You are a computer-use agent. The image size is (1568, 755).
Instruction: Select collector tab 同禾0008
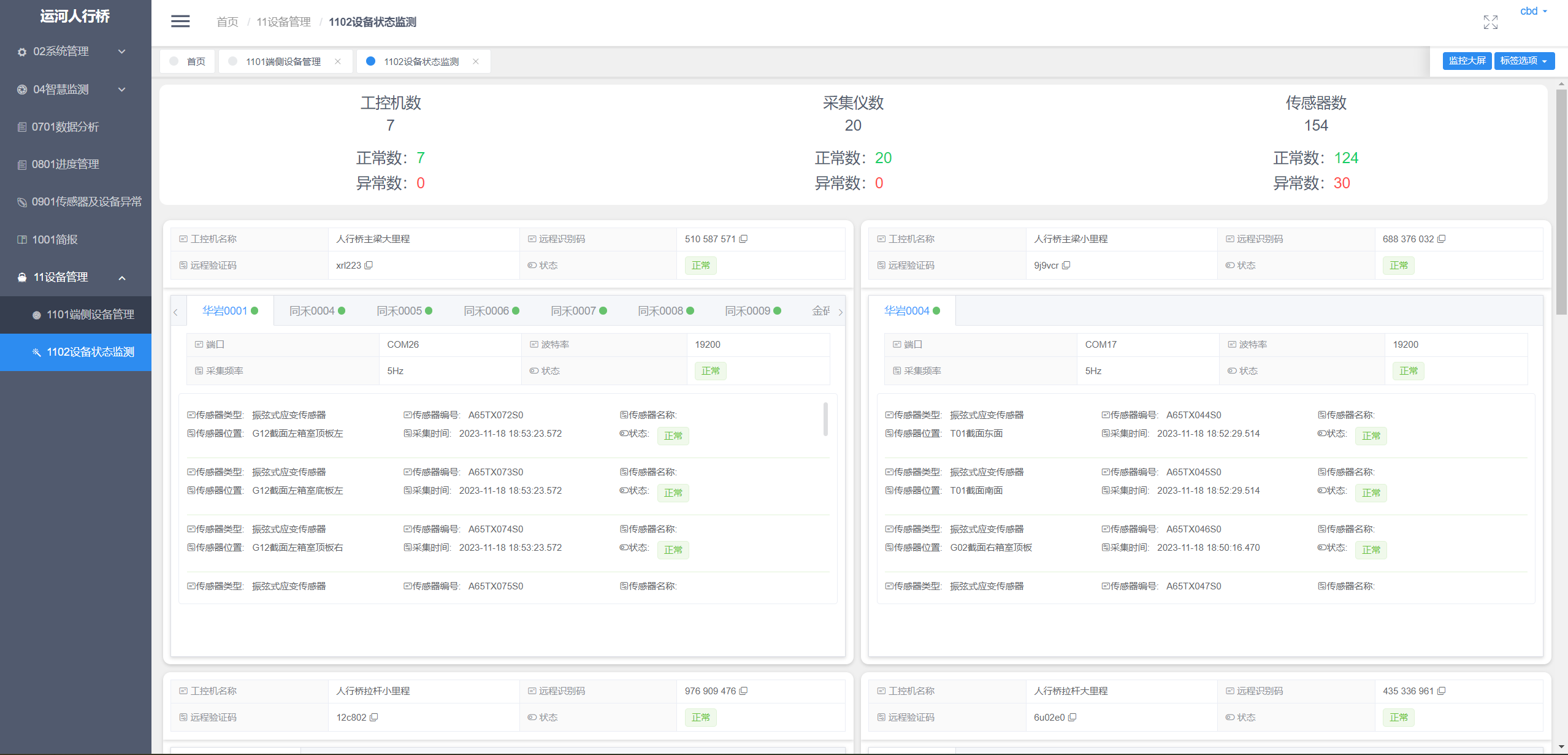click(x=665, y=311)
